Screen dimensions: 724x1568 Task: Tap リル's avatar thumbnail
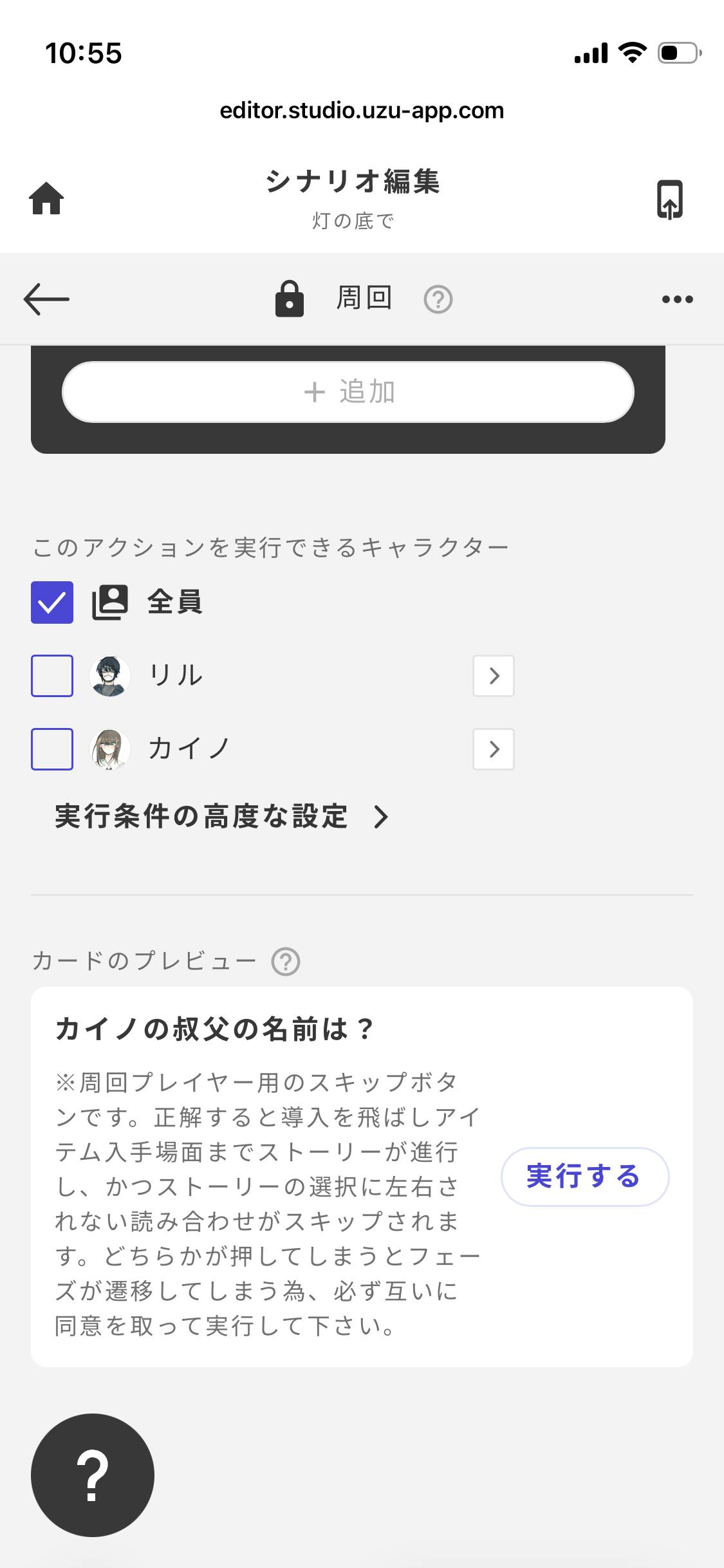110,676
